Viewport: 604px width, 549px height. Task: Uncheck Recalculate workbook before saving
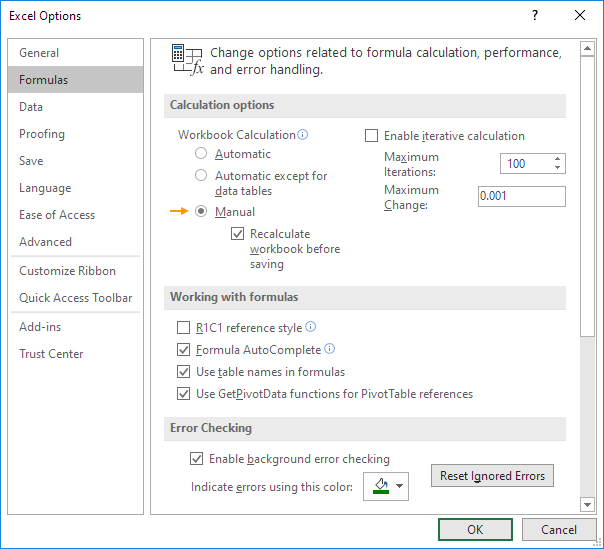237,234
